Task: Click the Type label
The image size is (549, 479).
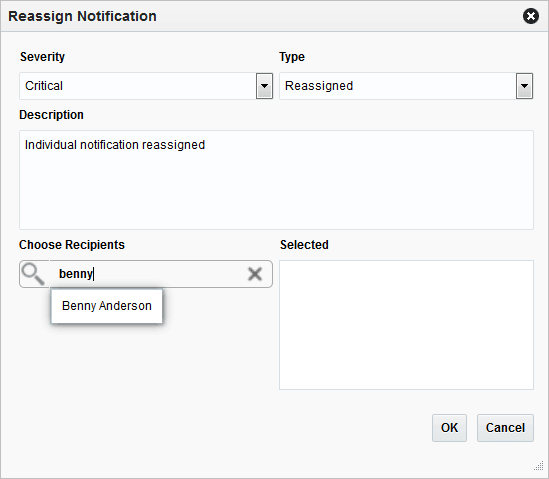Action: pos(292,57)
